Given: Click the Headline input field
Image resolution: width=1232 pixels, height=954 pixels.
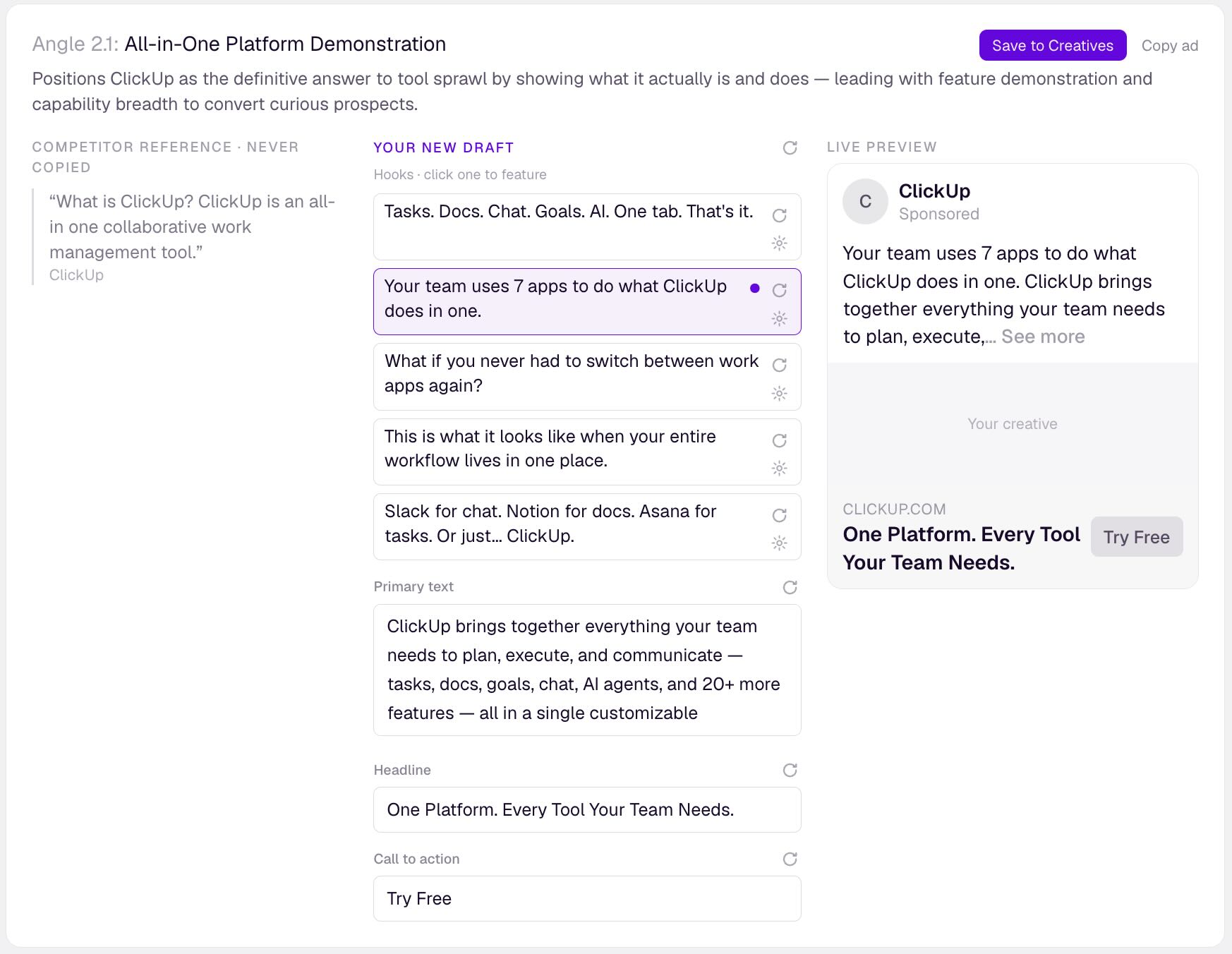Looking at the screenshot, I should click(587, 810).
